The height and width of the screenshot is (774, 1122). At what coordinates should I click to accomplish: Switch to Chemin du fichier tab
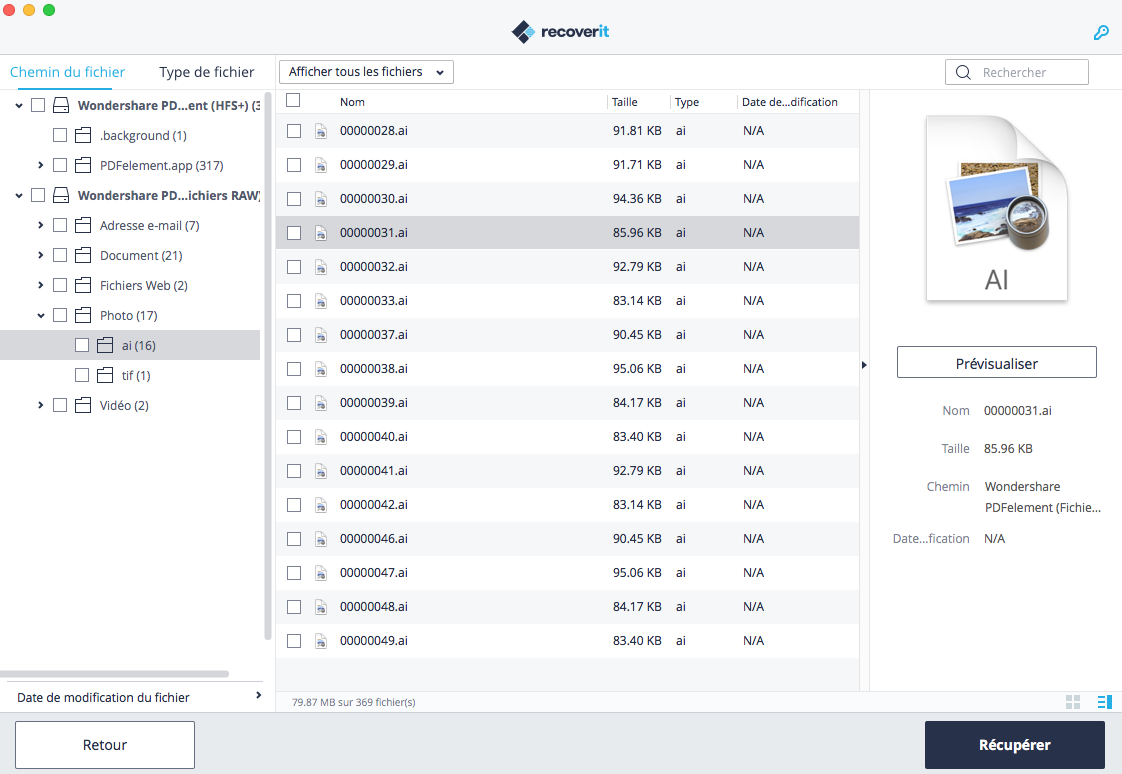tap(67, 72)
